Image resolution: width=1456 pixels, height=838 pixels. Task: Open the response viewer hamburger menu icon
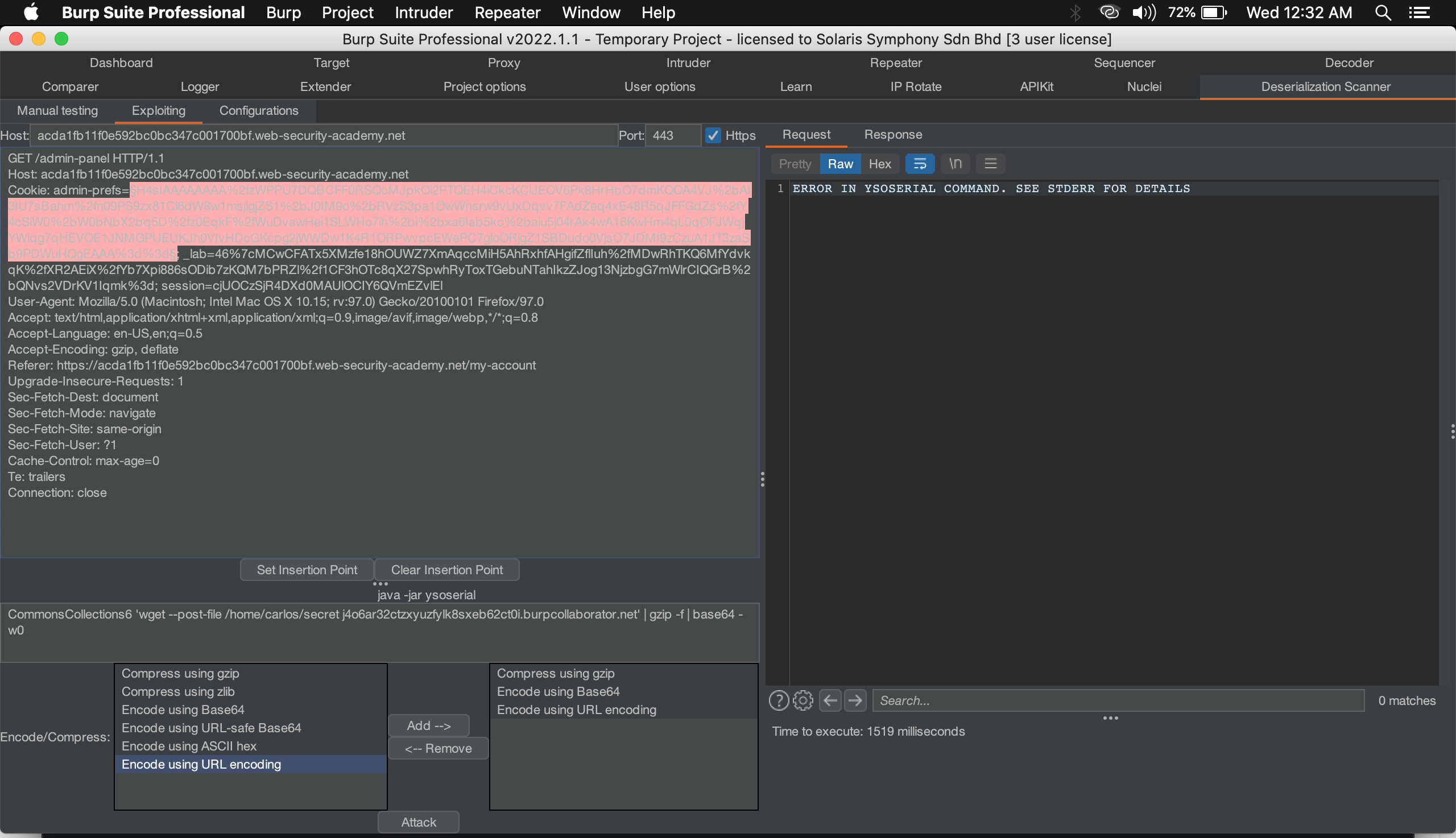click(990, 164)
